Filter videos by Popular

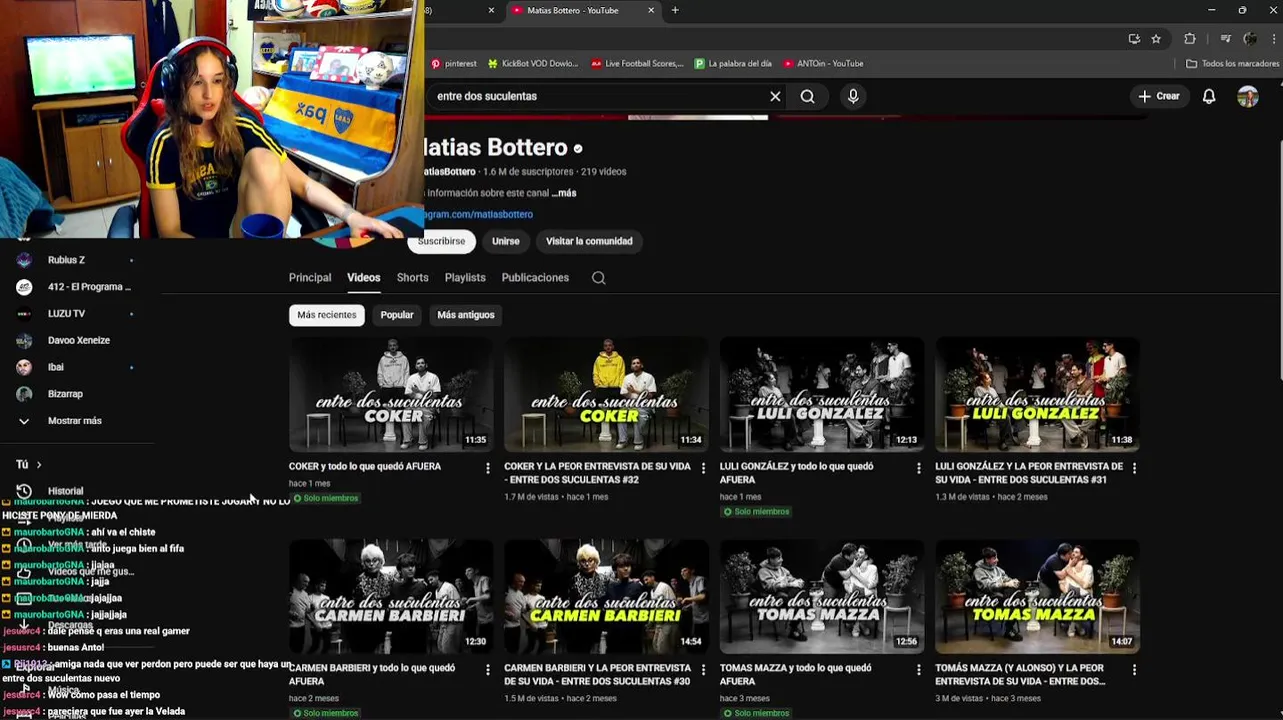pos(397,315)
